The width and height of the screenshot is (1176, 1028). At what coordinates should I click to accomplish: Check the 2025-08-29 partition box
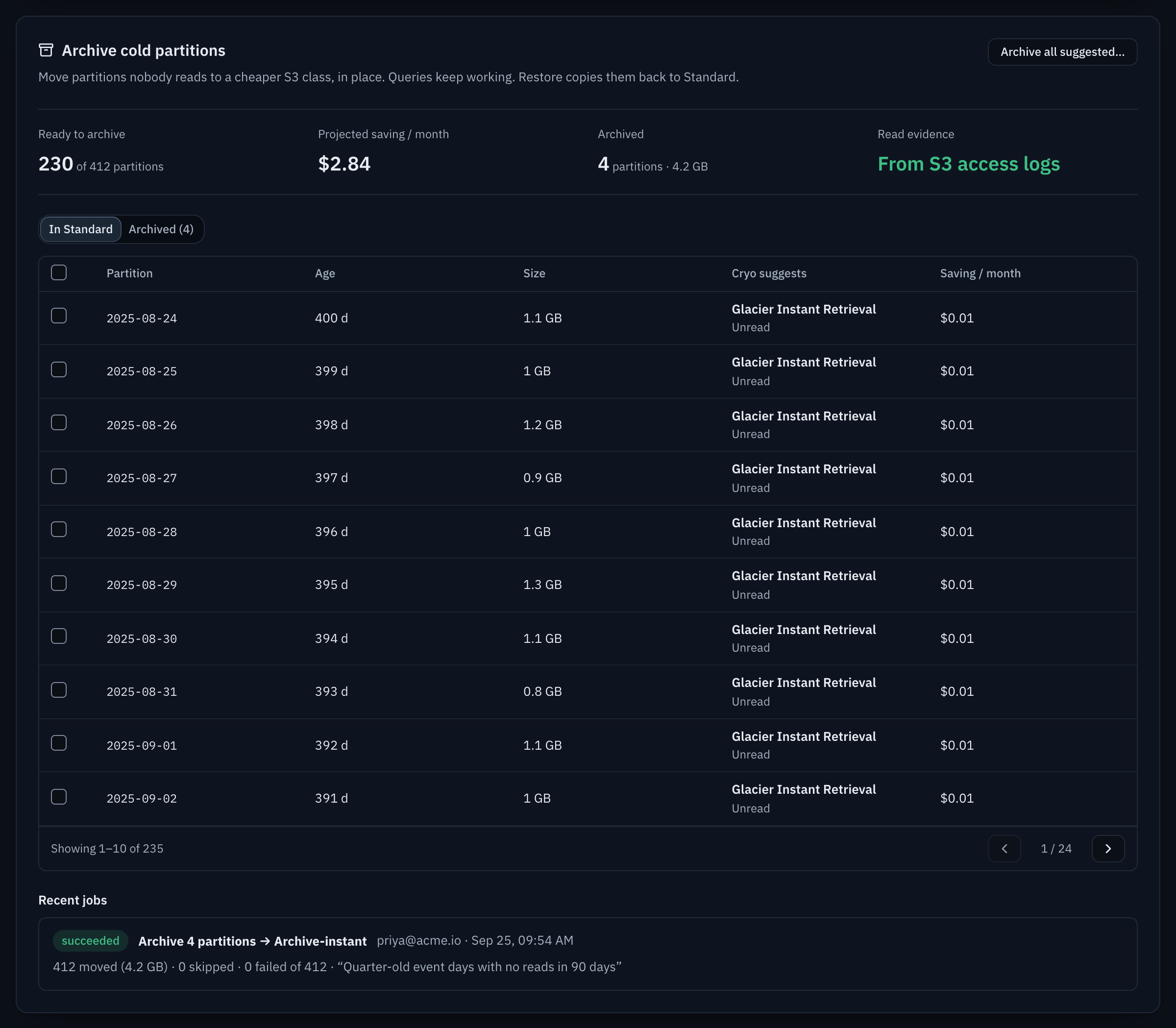pyautogui.click(x=58, y=584)
